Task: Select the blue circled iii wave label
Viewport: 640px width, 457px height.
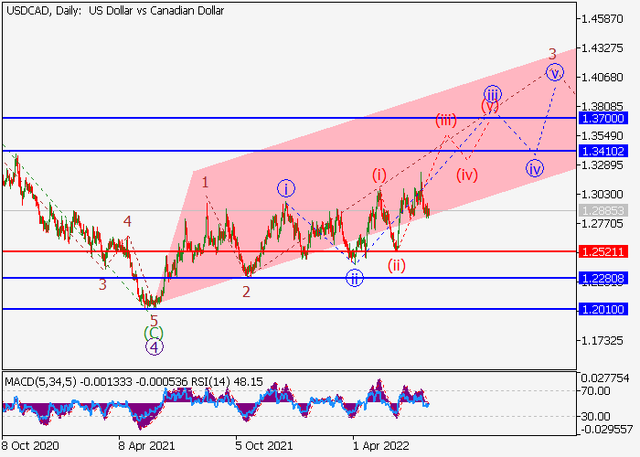Action: point(493,95)
